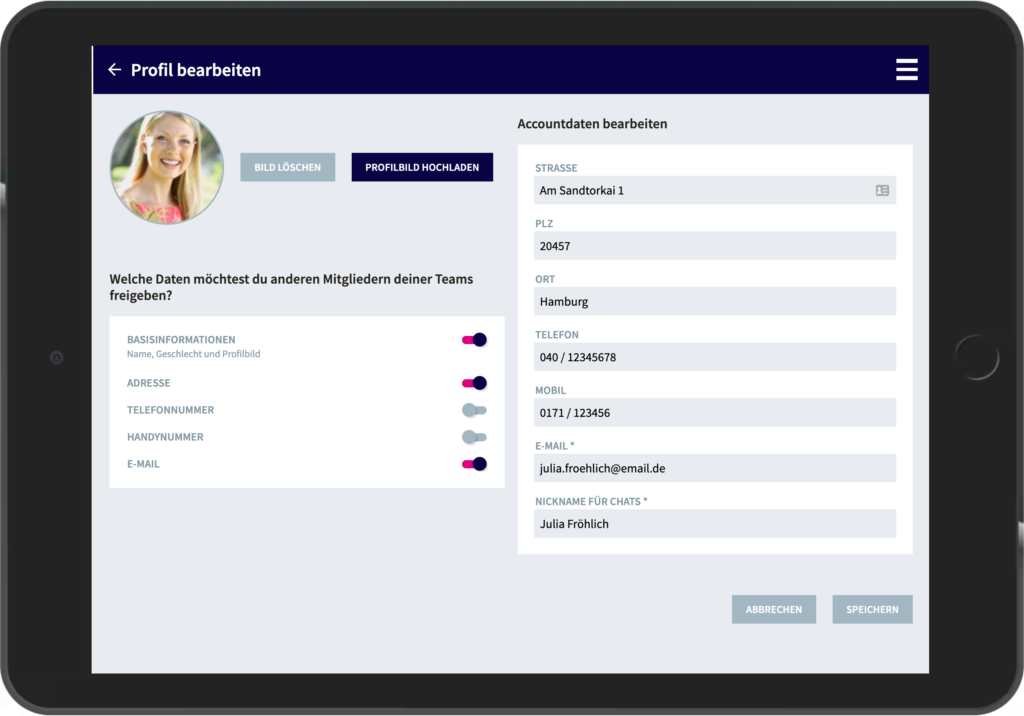Screen dimensions: 1024x716
Task: Click the iPad home button
Action: (976, 357)
